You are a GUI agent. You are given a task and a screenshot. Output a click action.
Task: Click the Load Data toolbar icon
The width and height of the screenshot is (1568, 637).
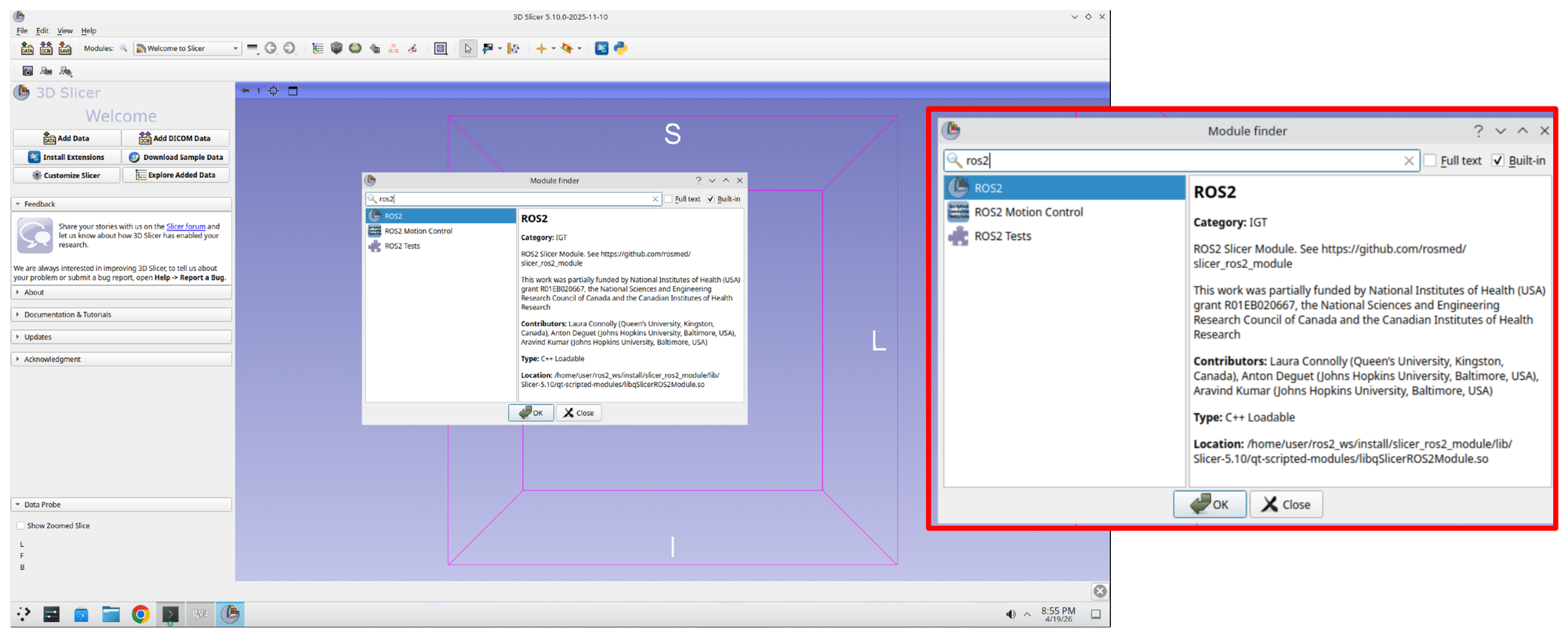click(27, 49)
